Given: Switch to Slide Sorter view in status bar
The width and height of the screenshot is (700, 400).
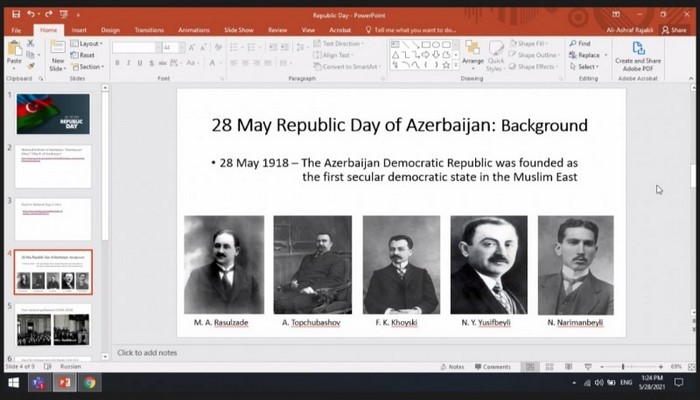Looking at the screenshot, I should pos(547,367).
